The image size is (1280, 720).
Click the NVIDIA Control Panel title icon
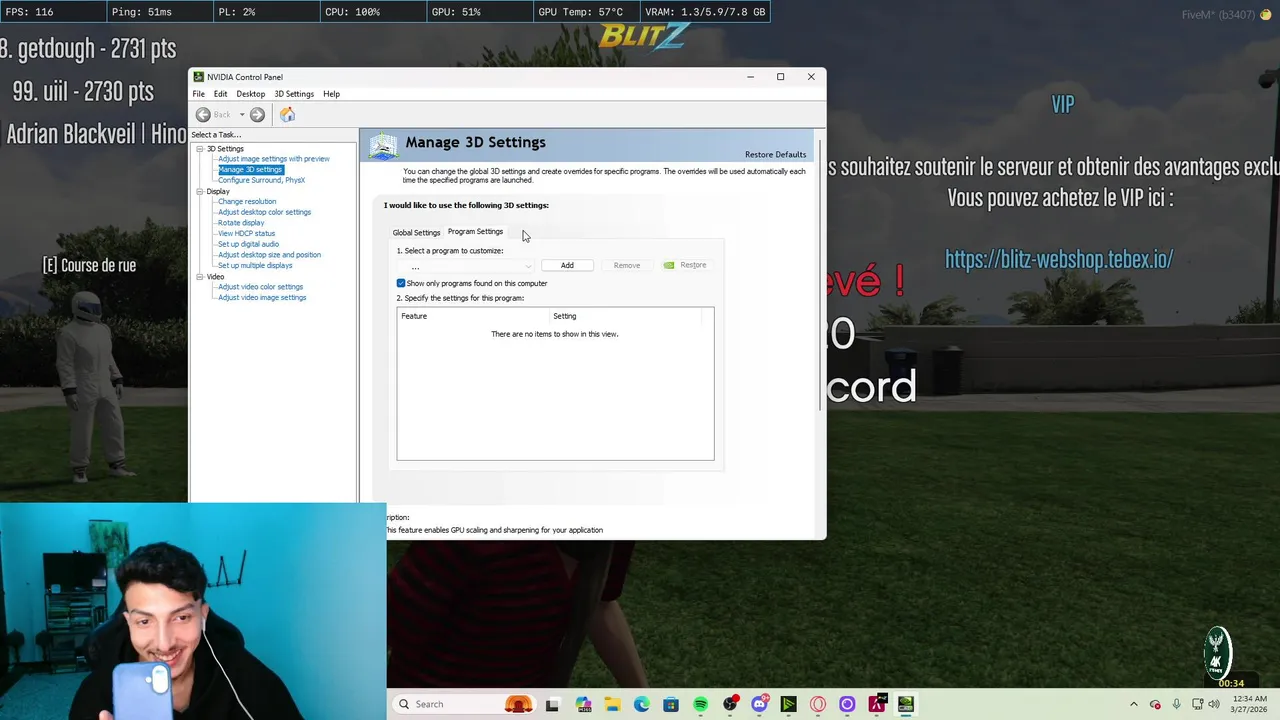pos(199,77)
